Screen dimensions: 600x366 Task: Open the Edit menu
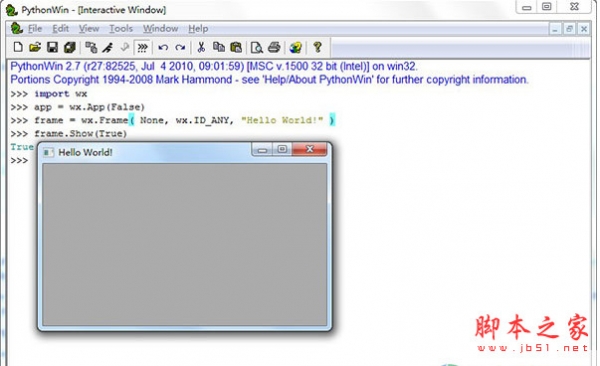click(60, 29)
